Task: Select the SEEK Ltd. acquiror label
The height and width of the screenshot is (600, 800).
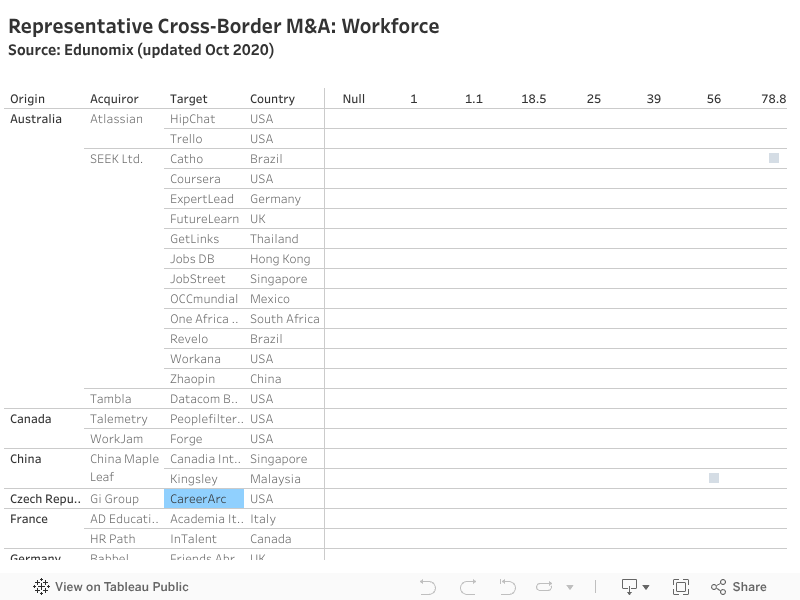Action: click(116, 159)
